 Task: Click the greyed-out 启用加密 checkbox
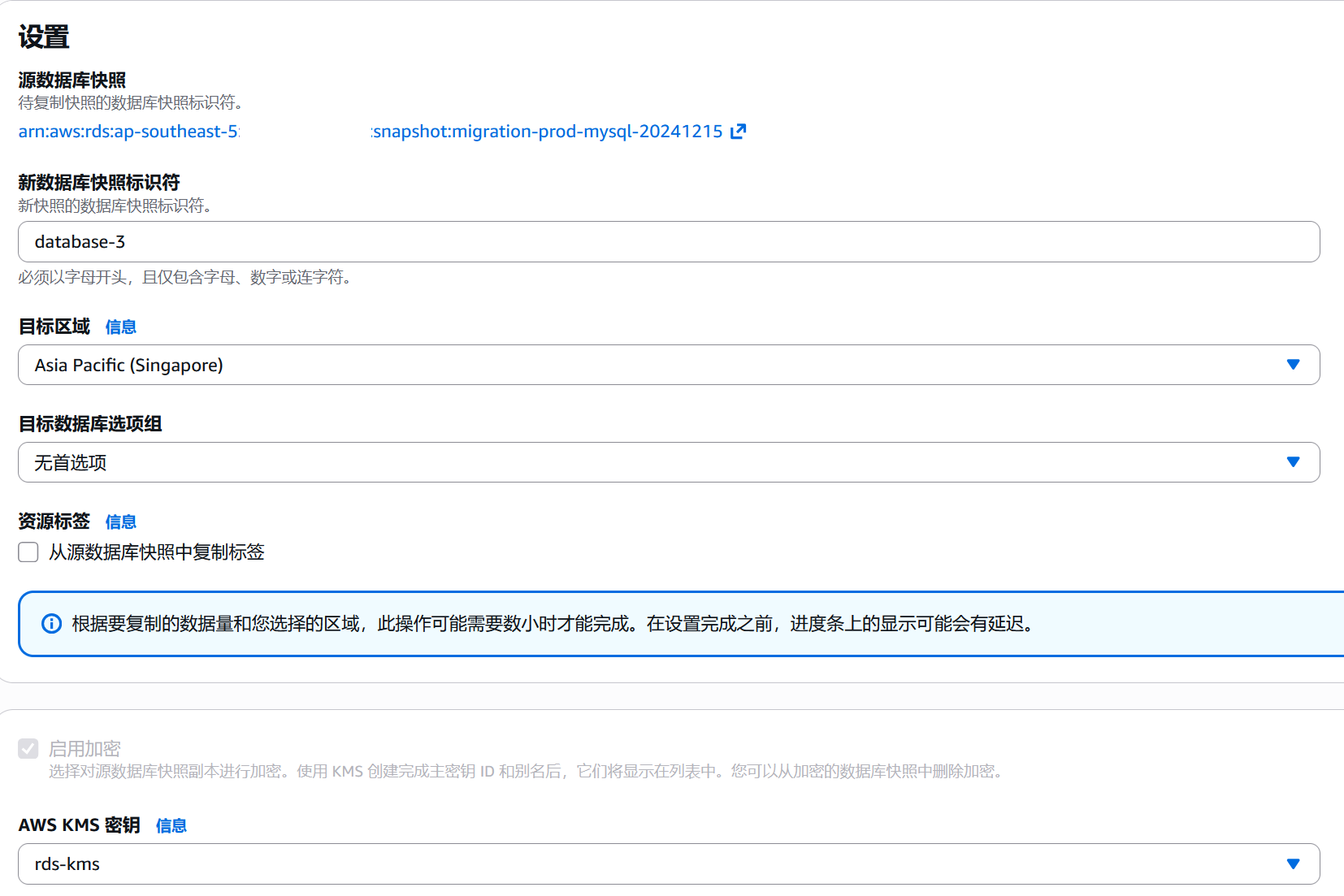pyautogui.click(x=28, y=748)
